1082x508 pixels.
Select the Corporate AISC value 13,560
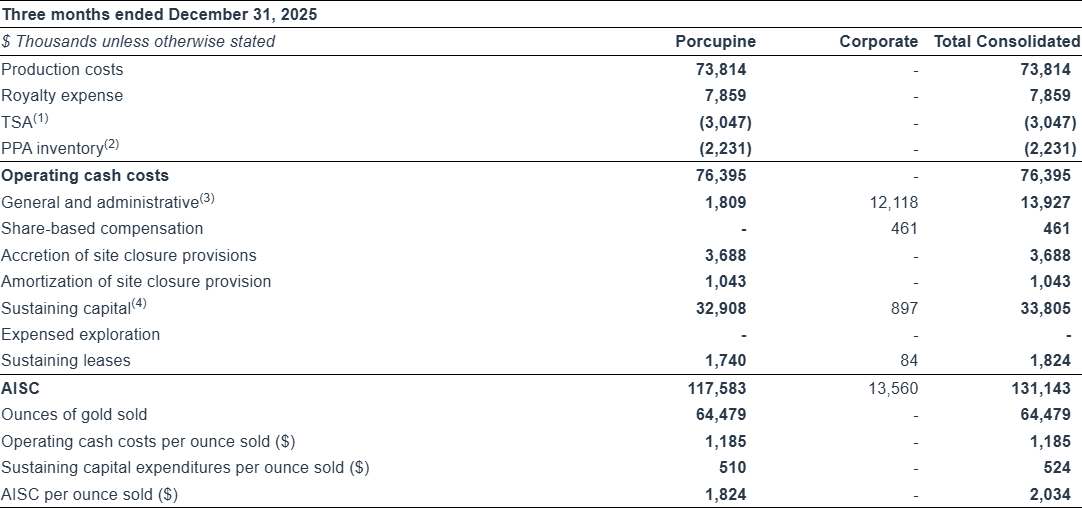pyautogui.click(x=894, y=388)
